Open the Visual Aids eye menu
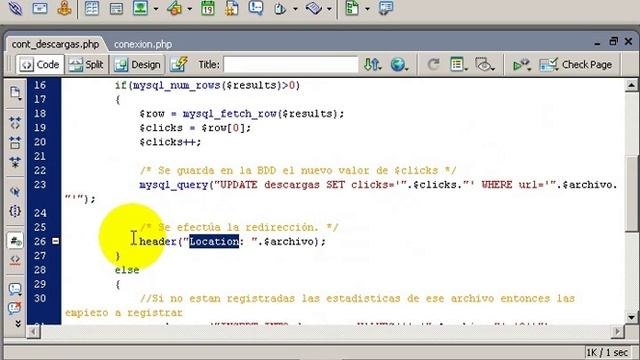 point(484,64)
